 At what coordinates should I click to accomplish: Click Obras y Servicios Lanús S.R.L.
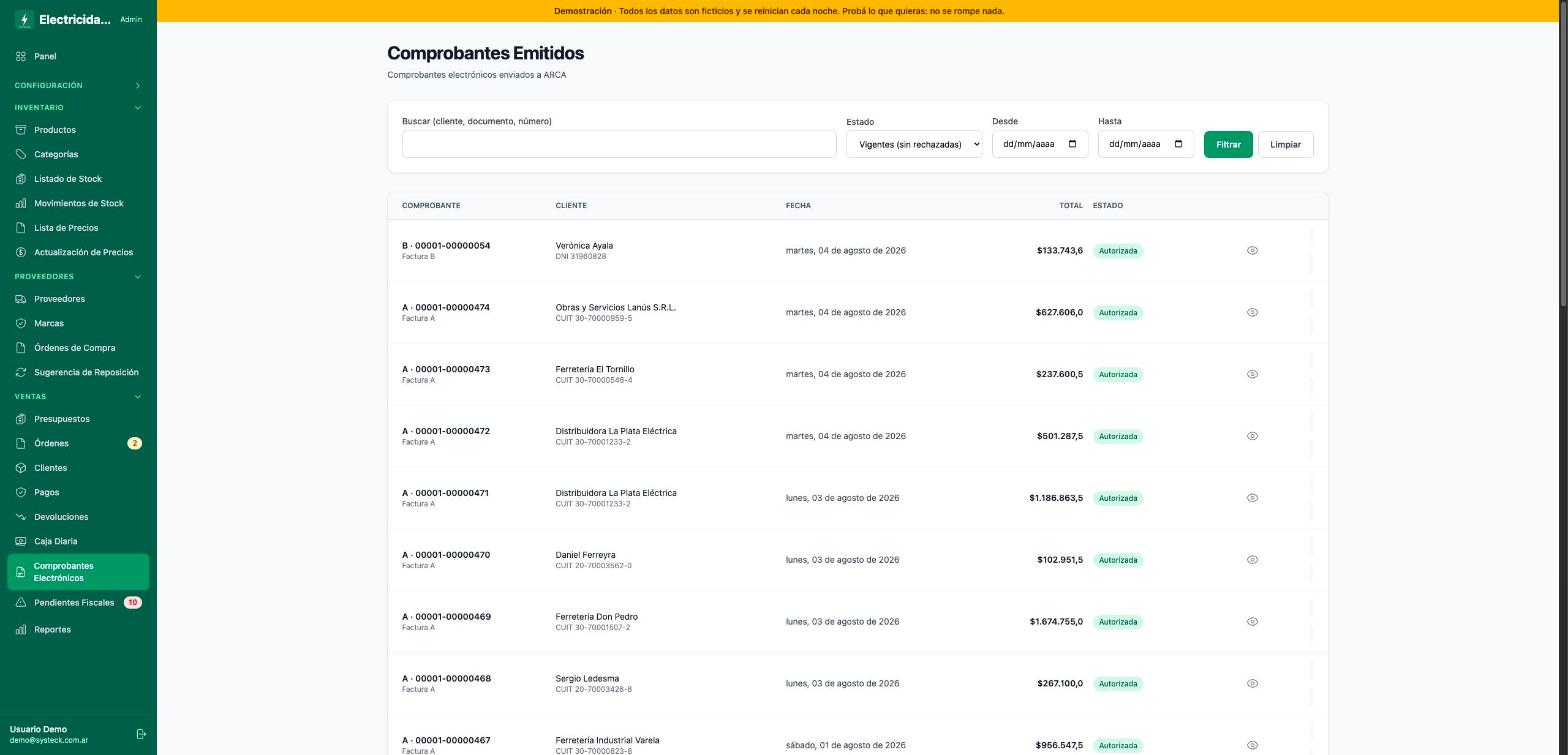615,308
